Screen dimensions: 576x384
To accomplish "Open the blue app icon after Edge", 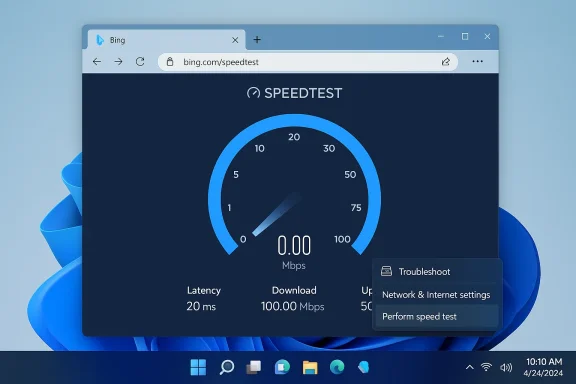I will click(x=363, y=367).
